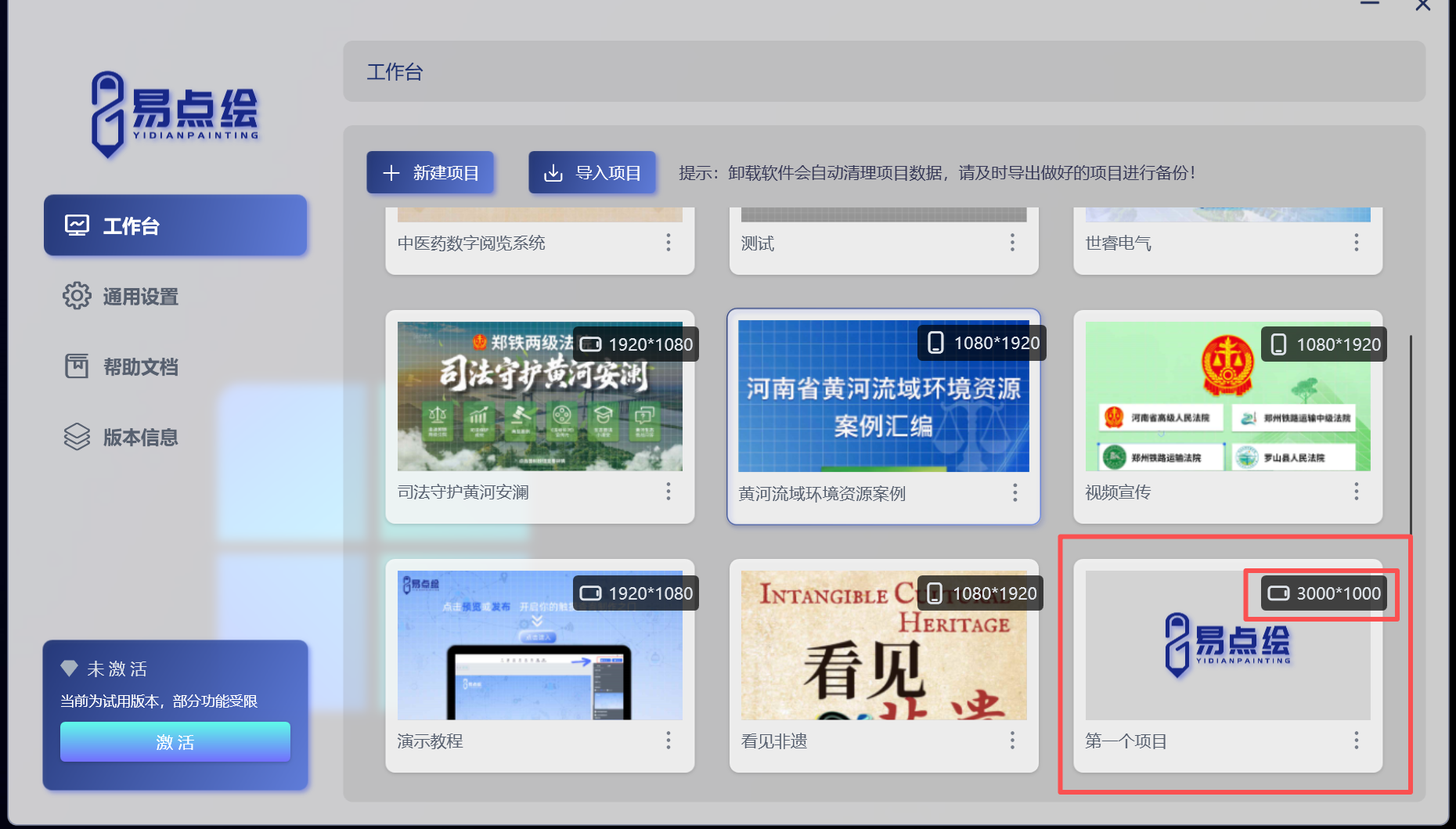Viewport: 1456px width, 829px height.
Task: Click the 导入项目 button
Action: 592,172
